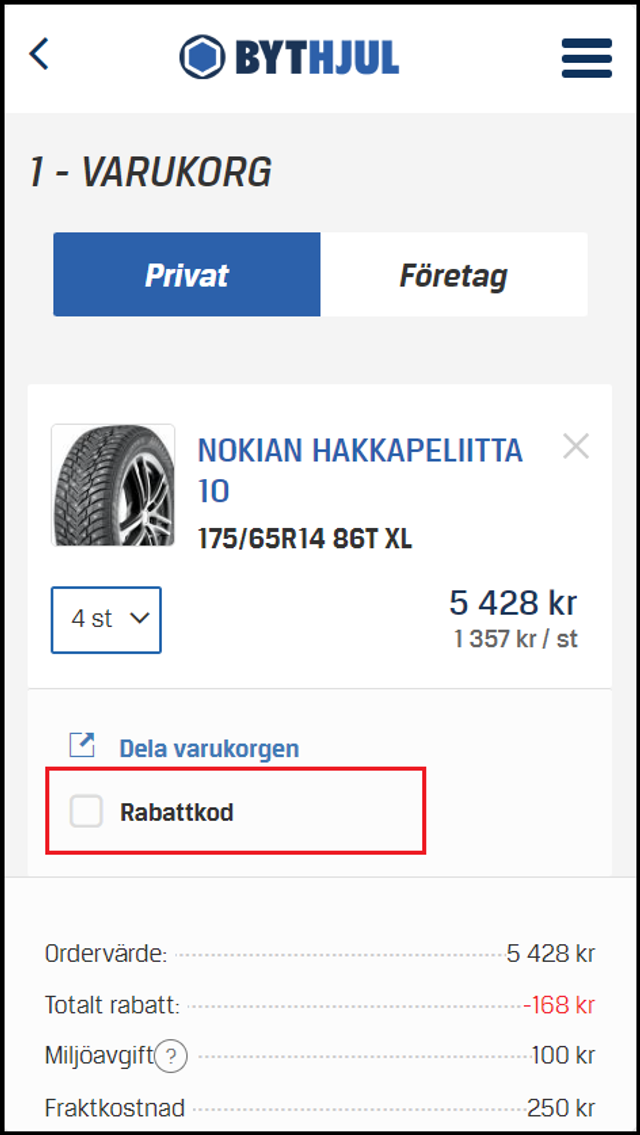Click the 1 357 kr / st unit price
Viewport: 640px width, 1135px height.
tap(515, 639)
